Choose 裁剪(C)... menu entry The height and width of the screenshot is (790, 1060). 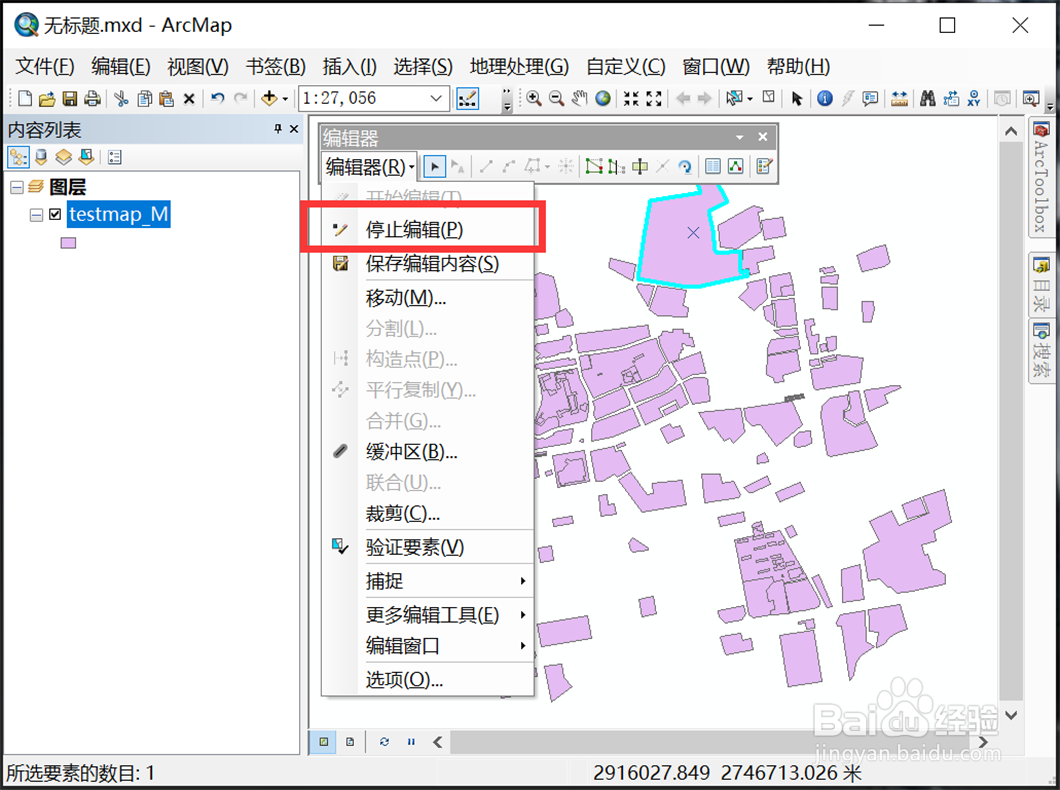click(x=429, y=514)
